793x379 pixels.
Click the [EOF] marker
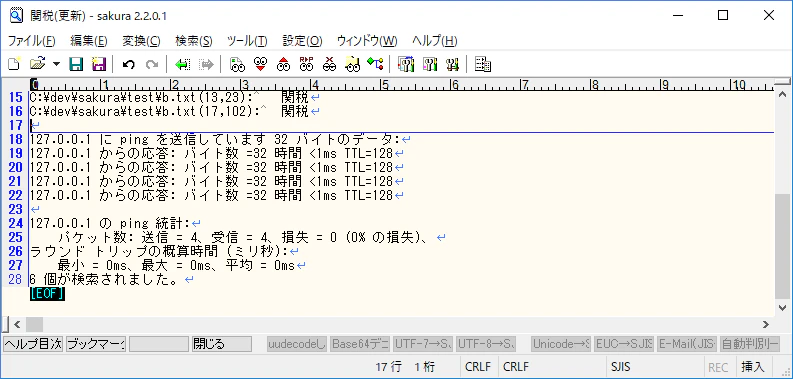(48, 293)
